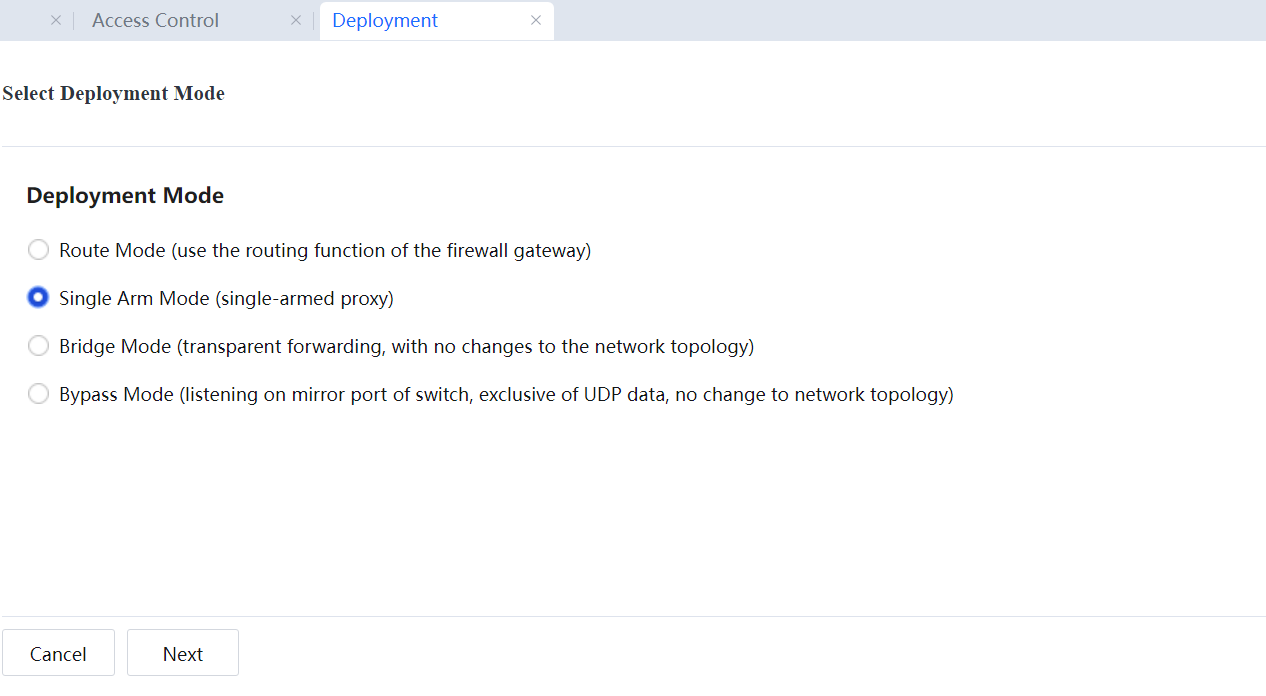Screen dimensions: 1266x696
Task: Select the Deployment tab
Action: point(385,21)
